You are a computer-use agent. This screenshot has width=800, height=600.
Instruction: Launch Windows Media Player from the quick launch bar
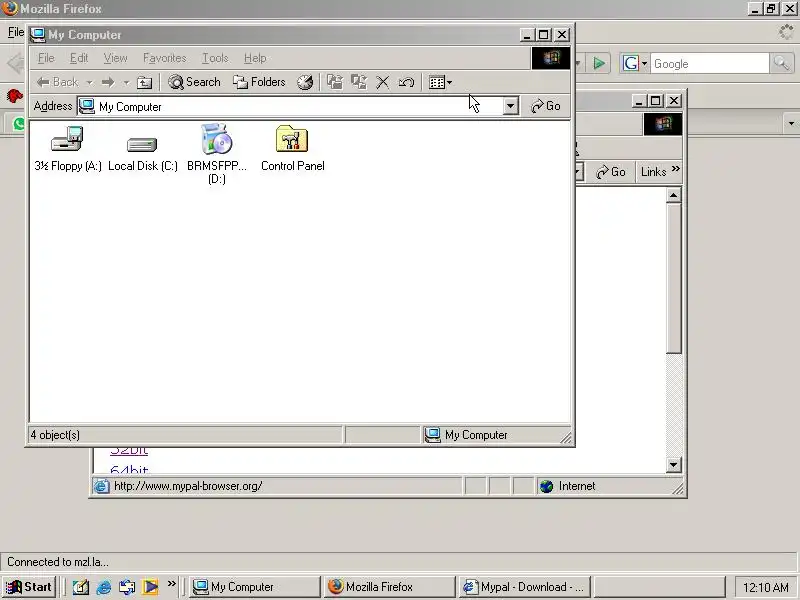point(150,587)
